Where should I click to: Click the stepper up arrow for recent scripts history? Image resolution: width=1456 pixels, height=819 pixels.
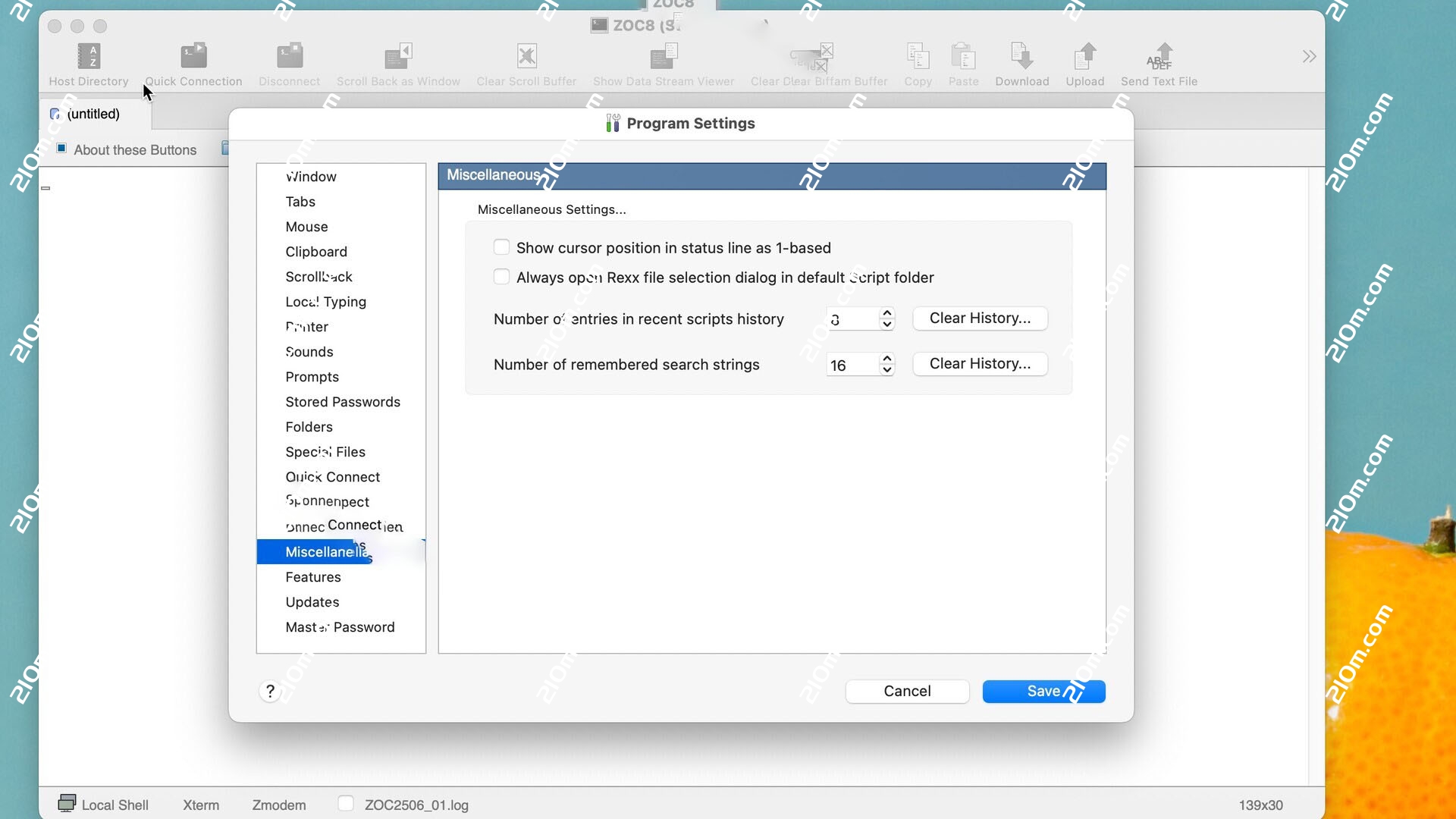coord(886,313)
